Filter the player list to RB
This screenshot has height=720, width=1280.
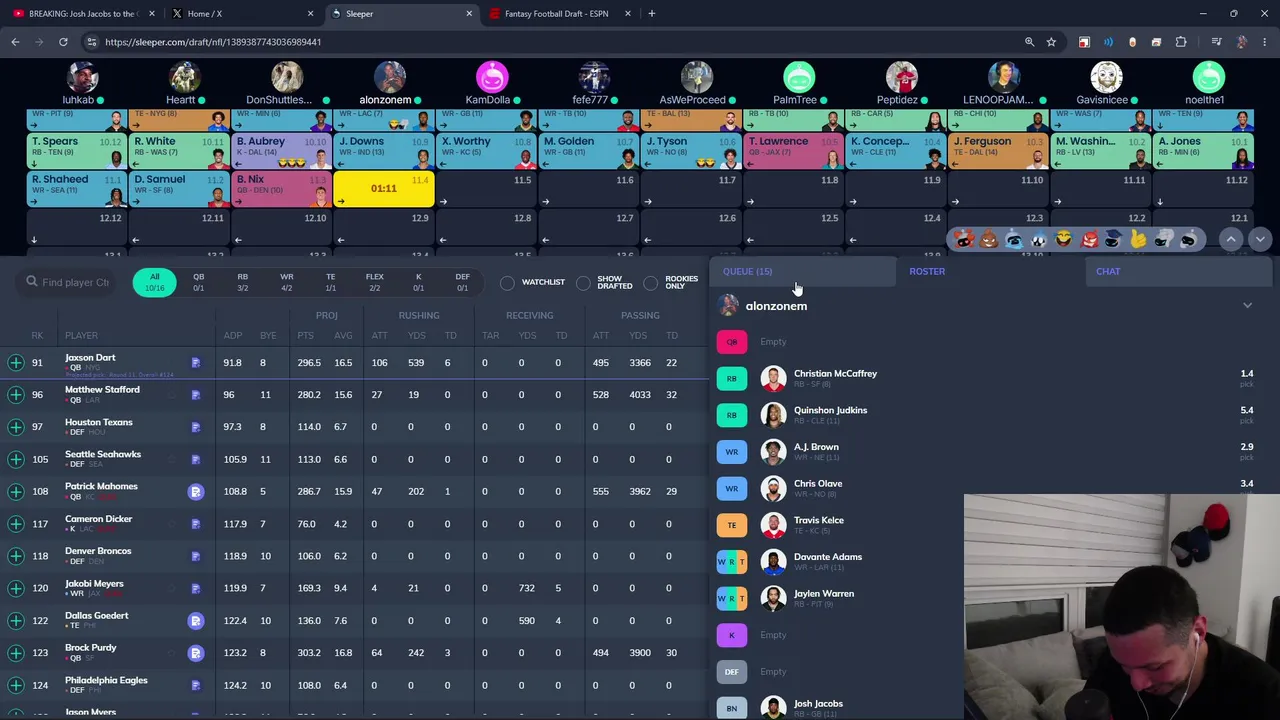click(242, 282)
